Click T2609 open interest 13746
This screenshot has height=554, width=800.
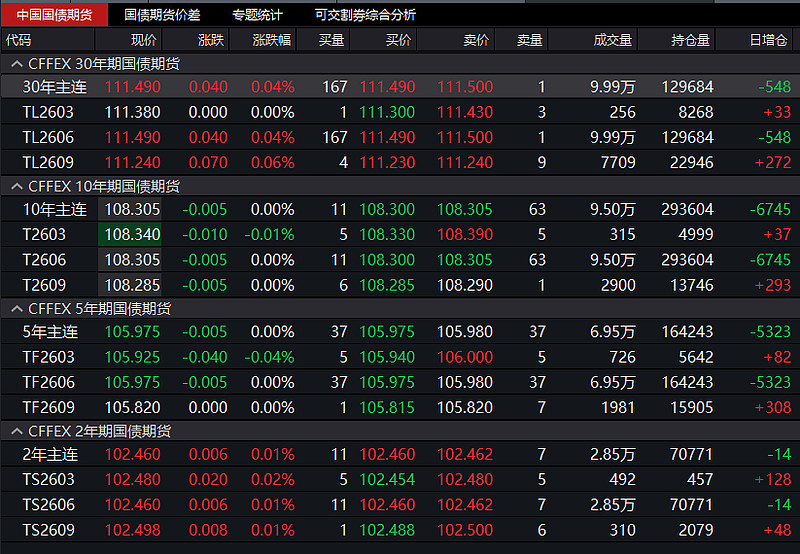[691, 285]
